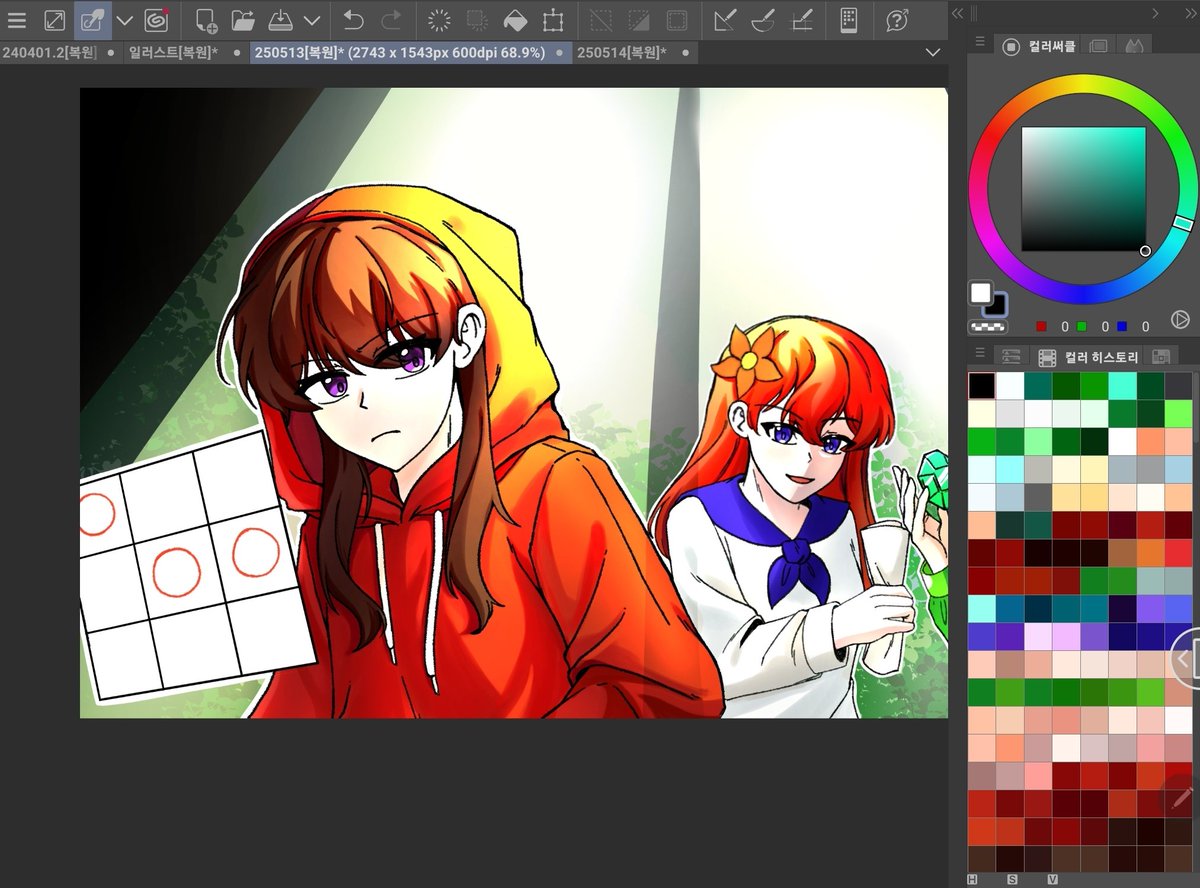
Task: Click the Deselect icon
Action: [601, 20]
